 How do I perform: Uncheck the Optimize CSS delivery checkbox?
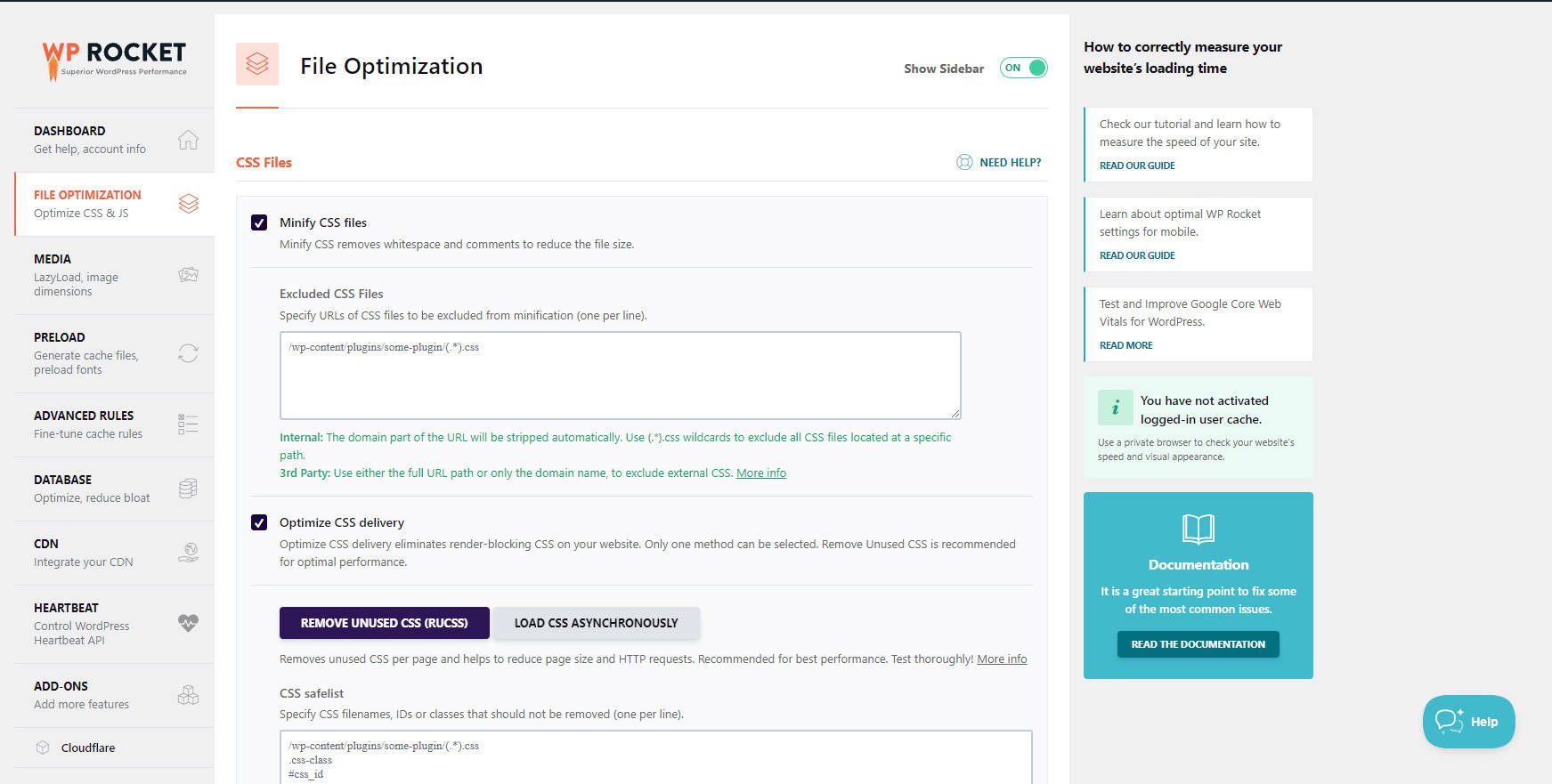[x=259, y=522]
